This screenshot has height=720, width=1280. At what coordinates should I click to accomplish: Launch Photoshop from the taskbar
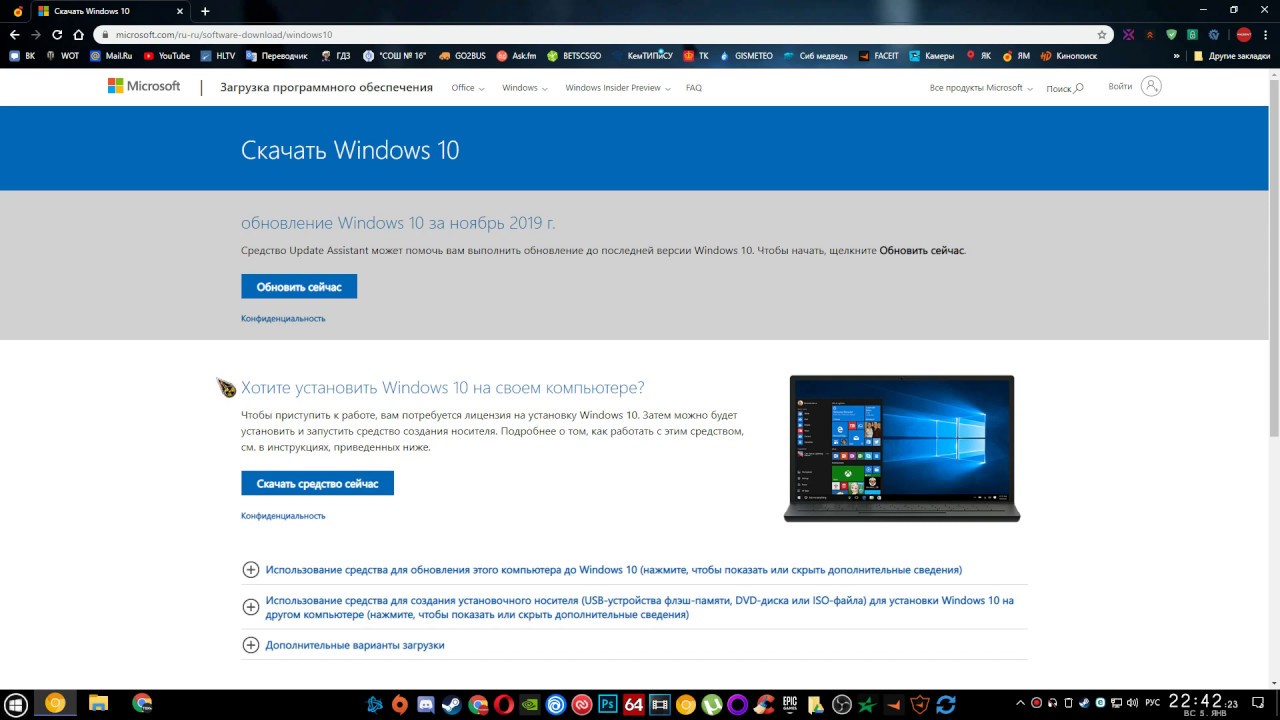[x=608, y=704]
